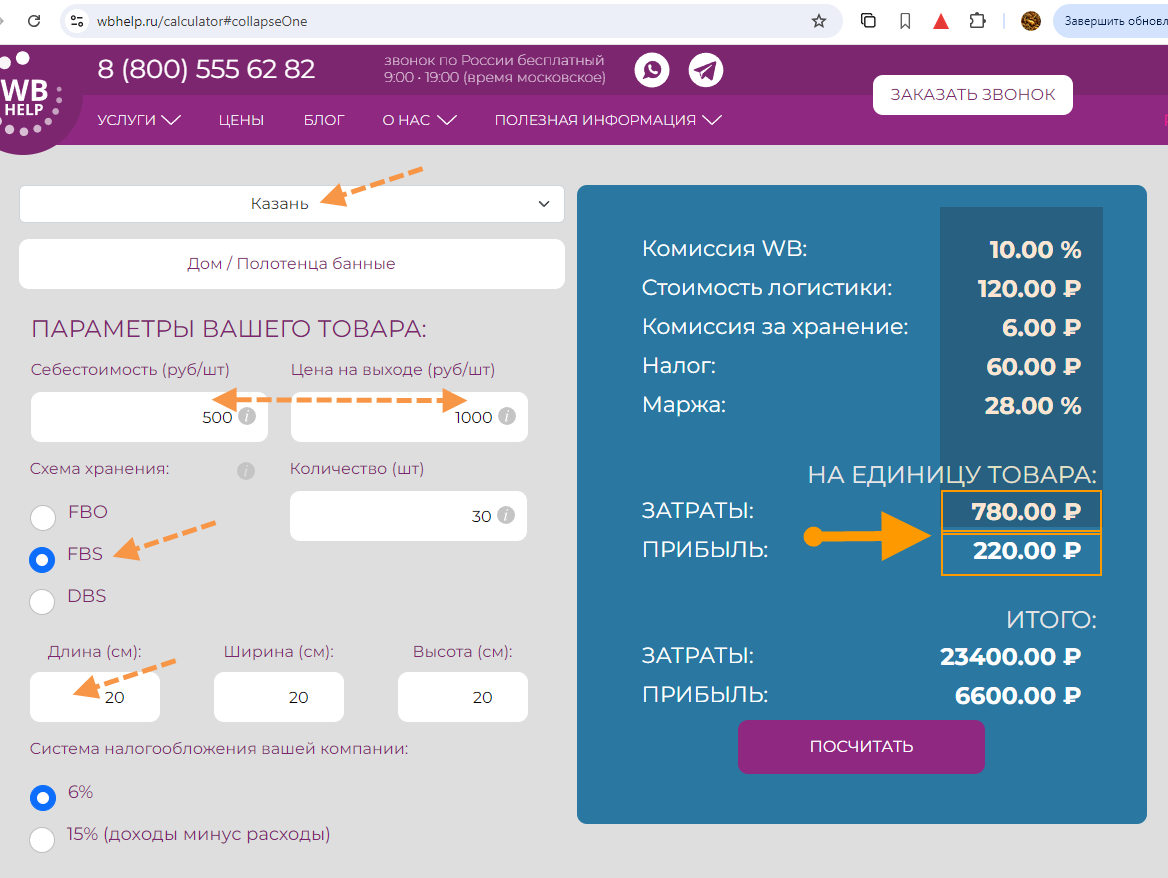
Task: Click the WB Help logo
Action: (x=28, y=98)
